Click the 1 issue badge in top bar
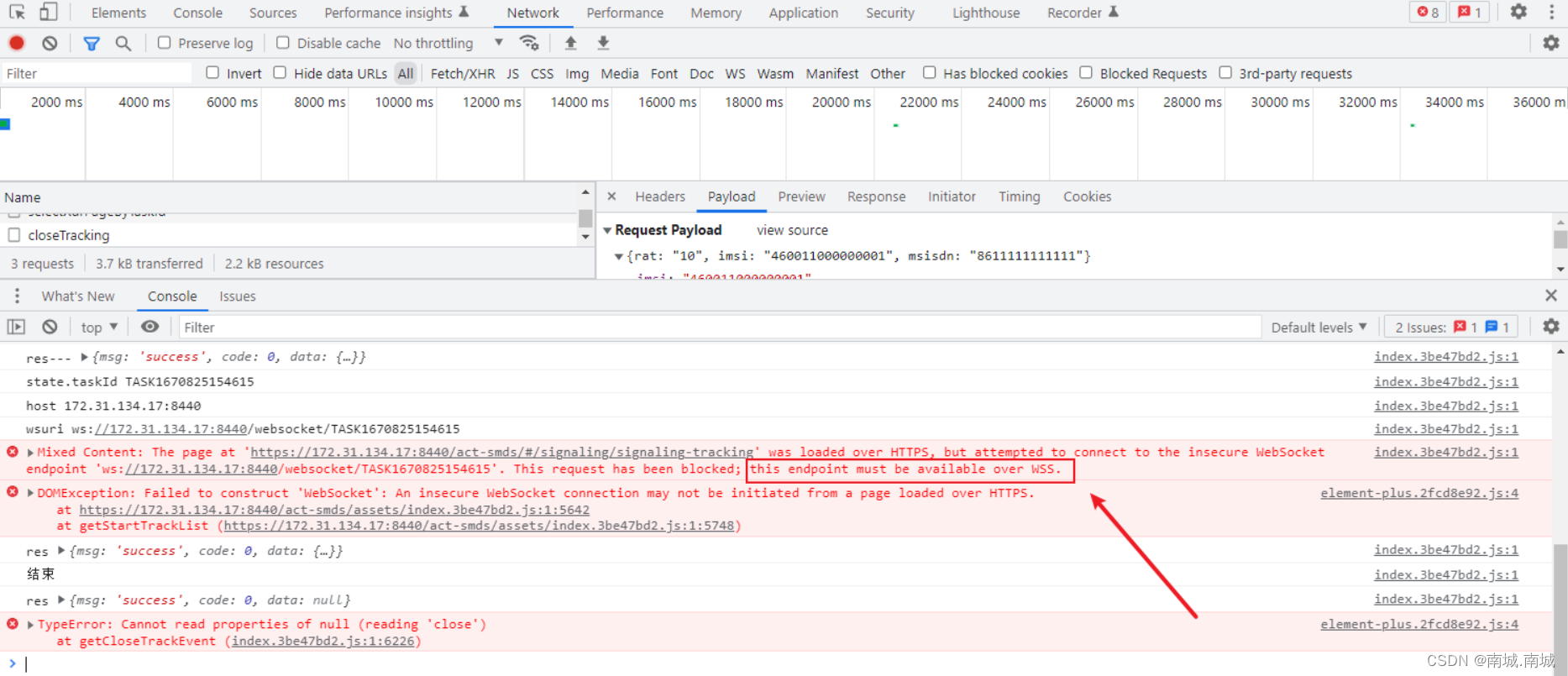The height and width of the screenshot is (676, 1568). [x=1470, y=12]
